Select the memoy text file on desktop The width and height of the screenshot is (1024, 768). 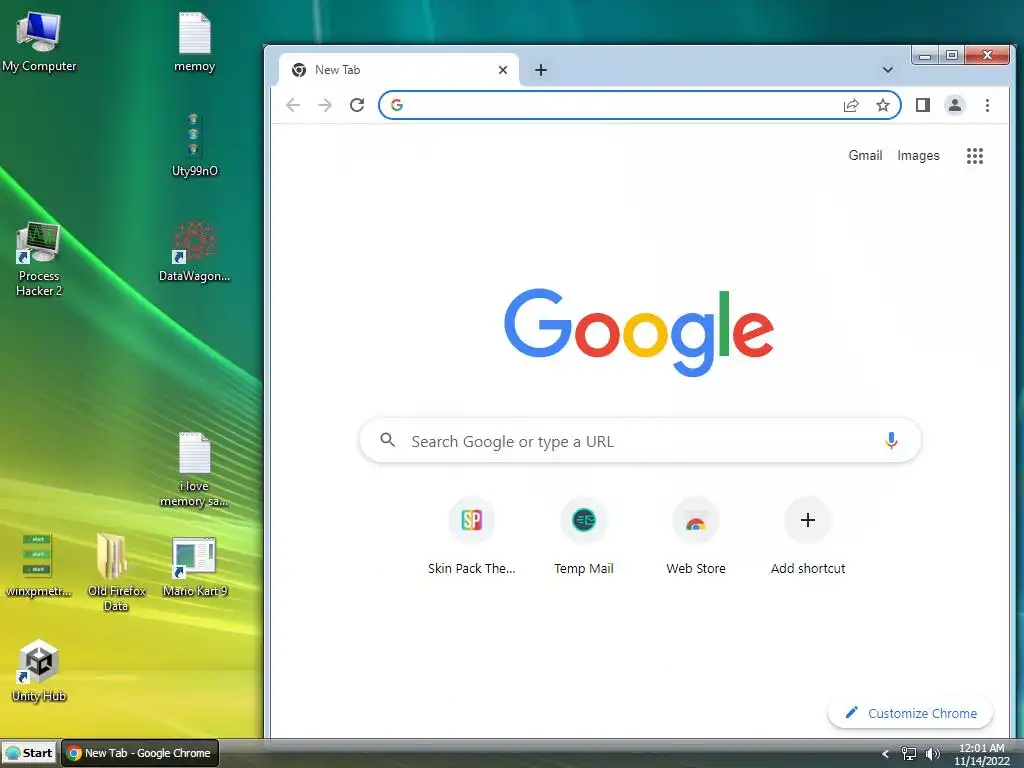coord(195,42)
